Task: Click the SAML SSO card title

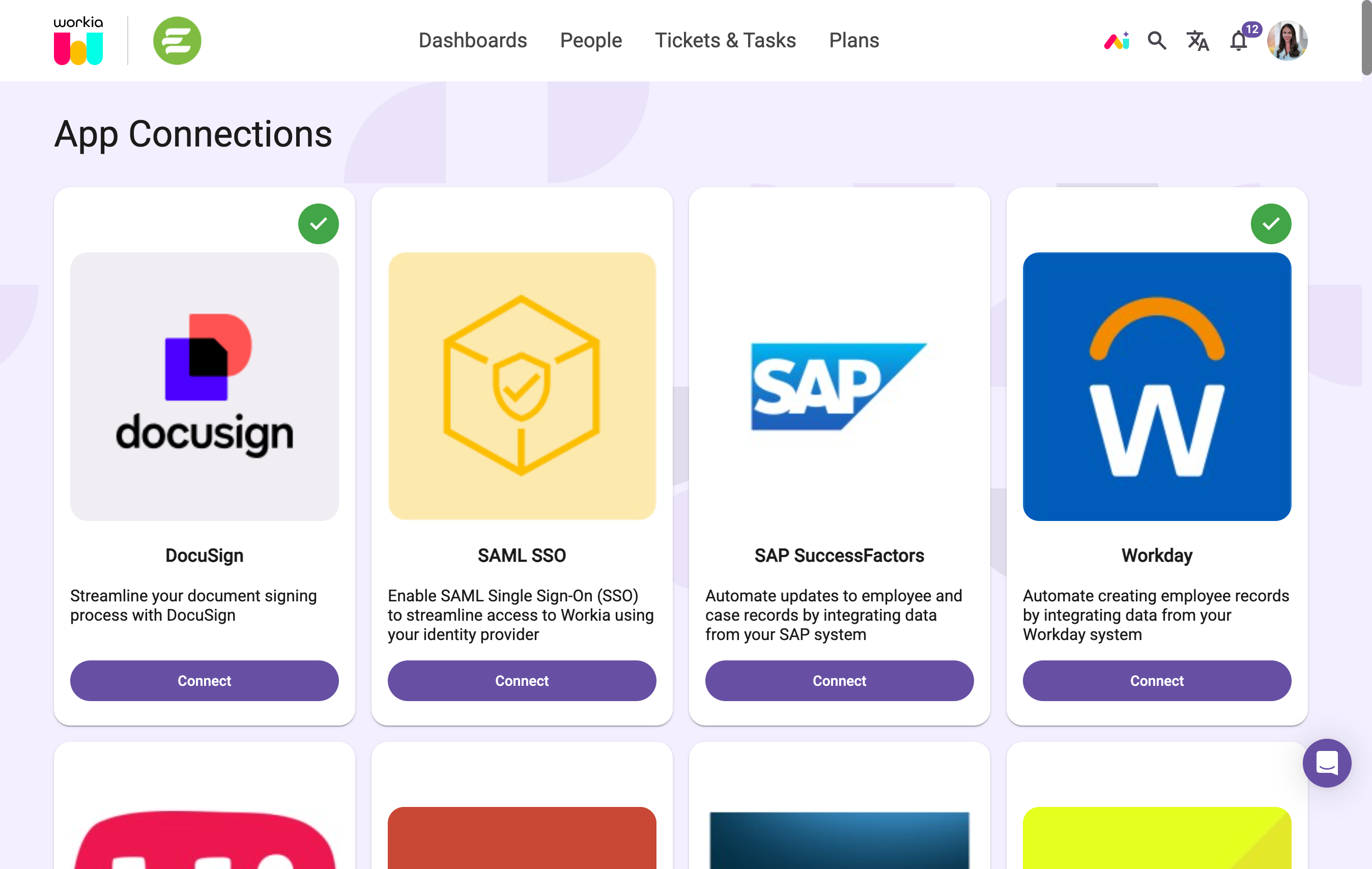Action: pyautogui.click(x=522, y=555)
